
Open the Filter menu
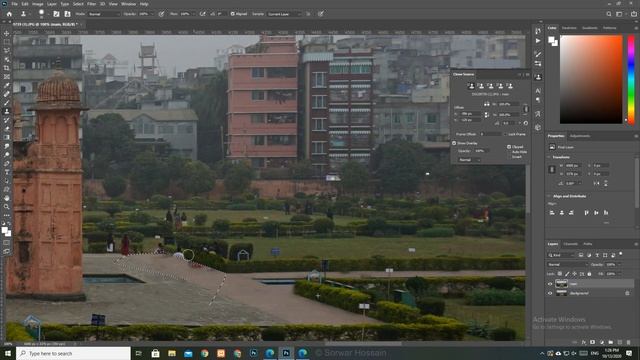pyautogui.click(x=91, y=4)
